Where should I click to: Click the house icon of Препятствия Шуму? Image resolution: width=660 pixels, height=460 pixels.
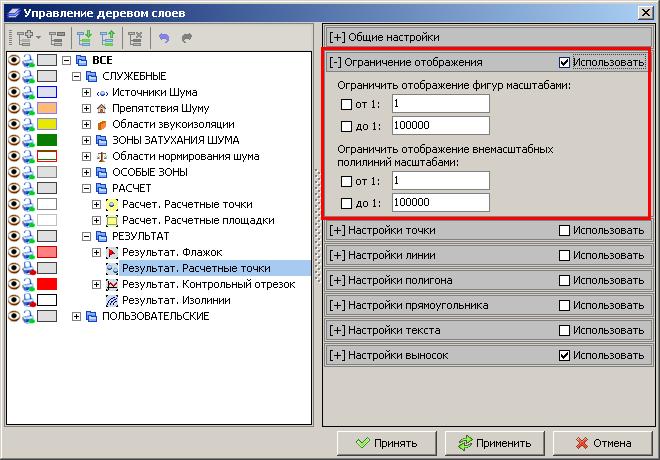101,107
